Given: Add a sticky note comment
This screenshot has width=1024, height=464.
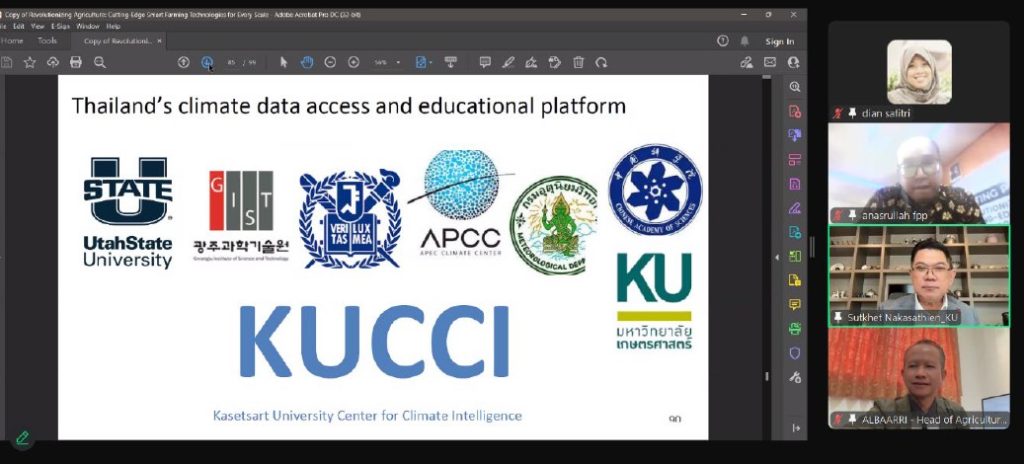Looking at the screenshot, I should tap(485, 62).
